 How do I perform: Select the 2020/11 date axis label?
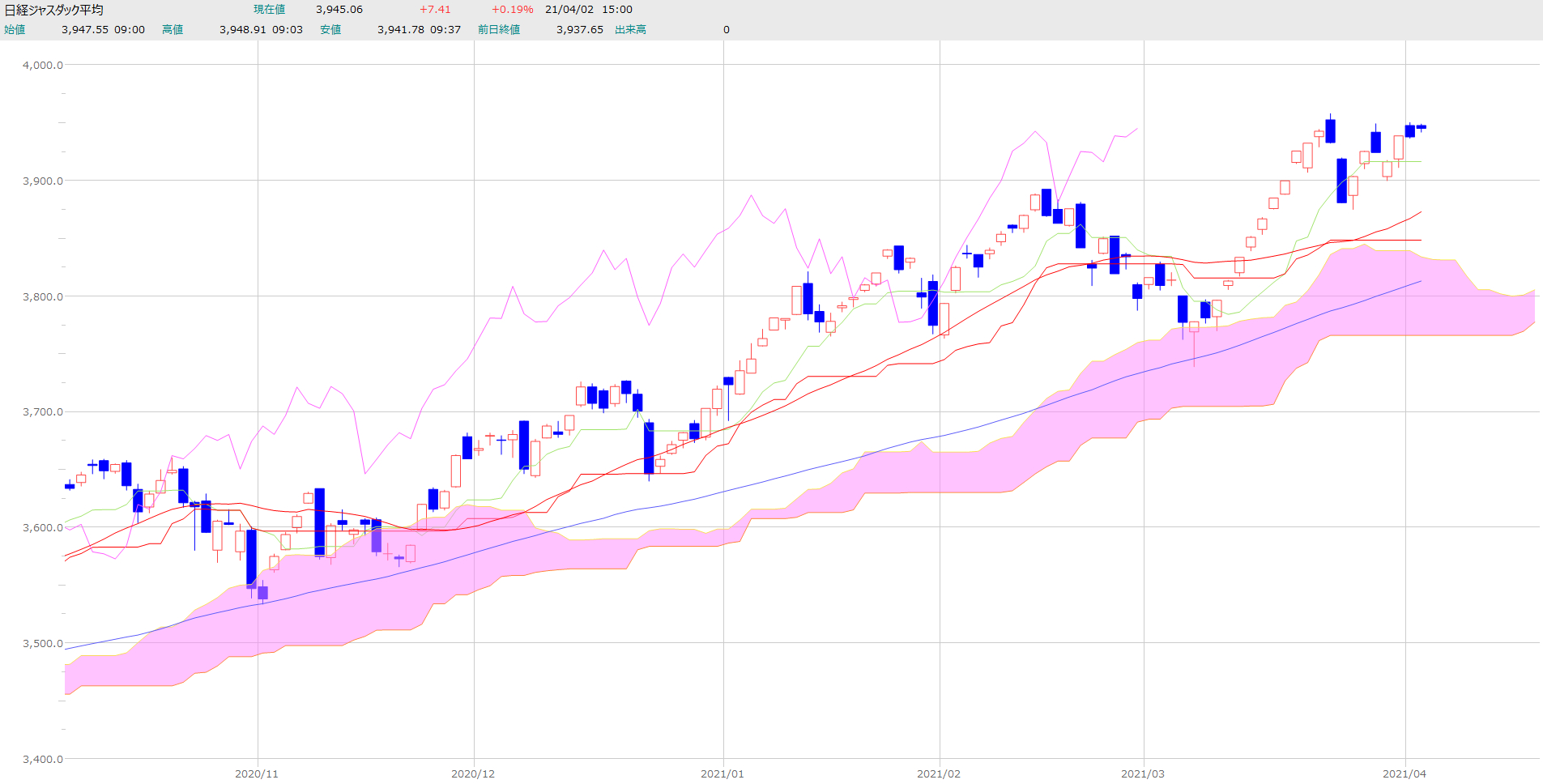pyautogui.click(x=257, y=774)
